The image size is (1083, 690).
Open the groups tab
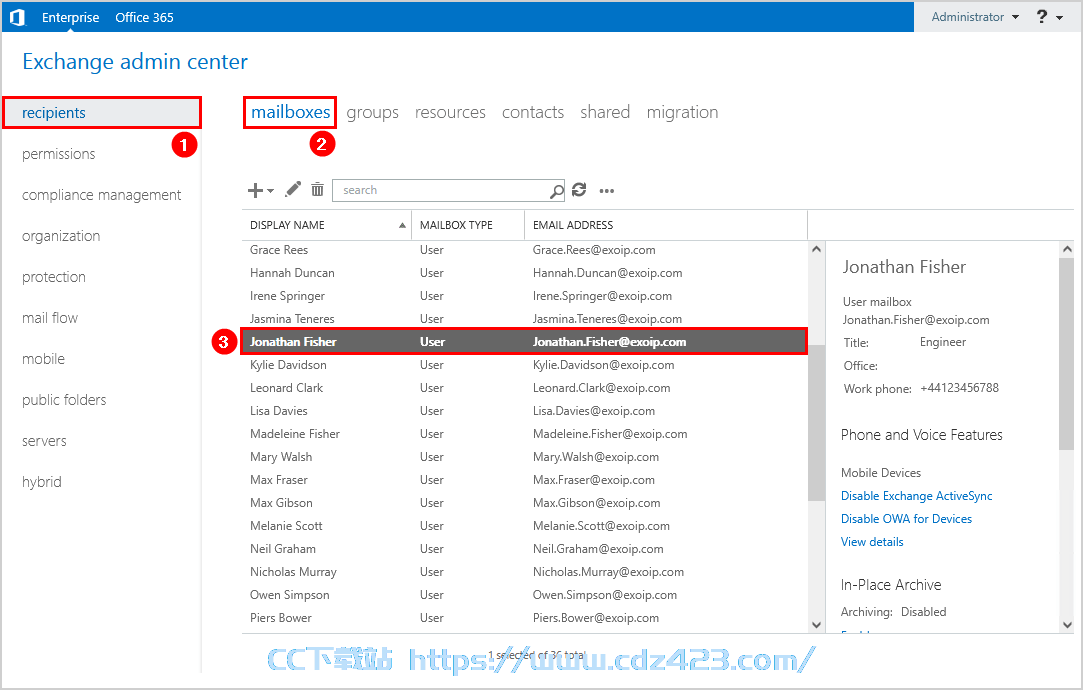[x=372, y=113]
